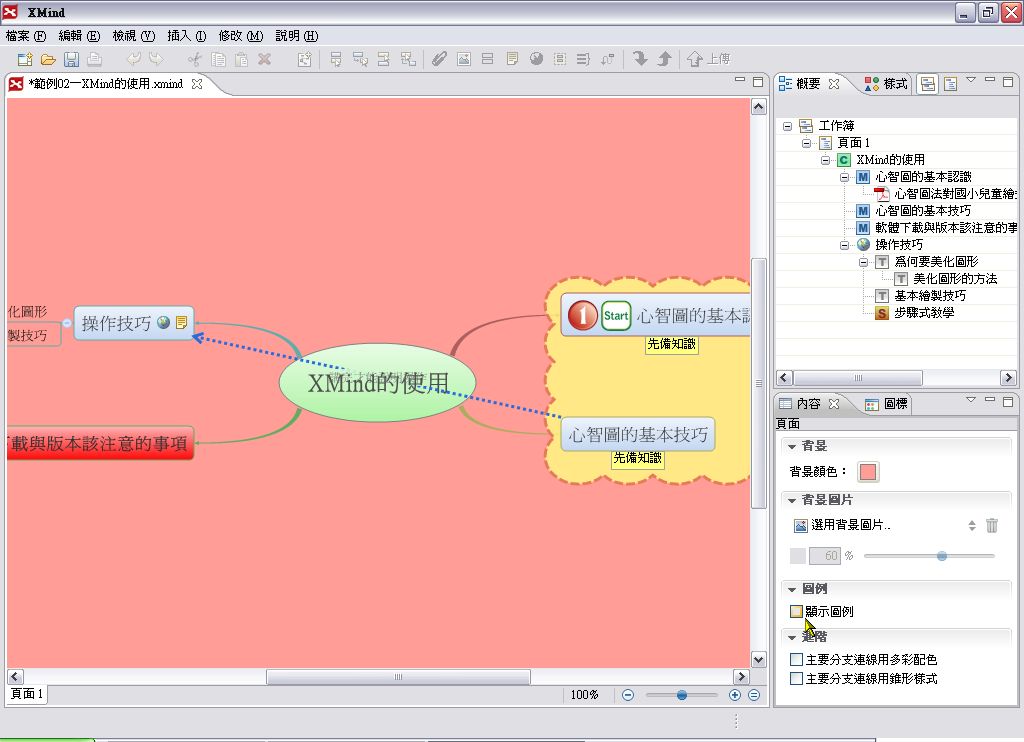This screenshot has height=742, width=1024.
Task: Click the Insert image toolbar icon
Action: 464,59
